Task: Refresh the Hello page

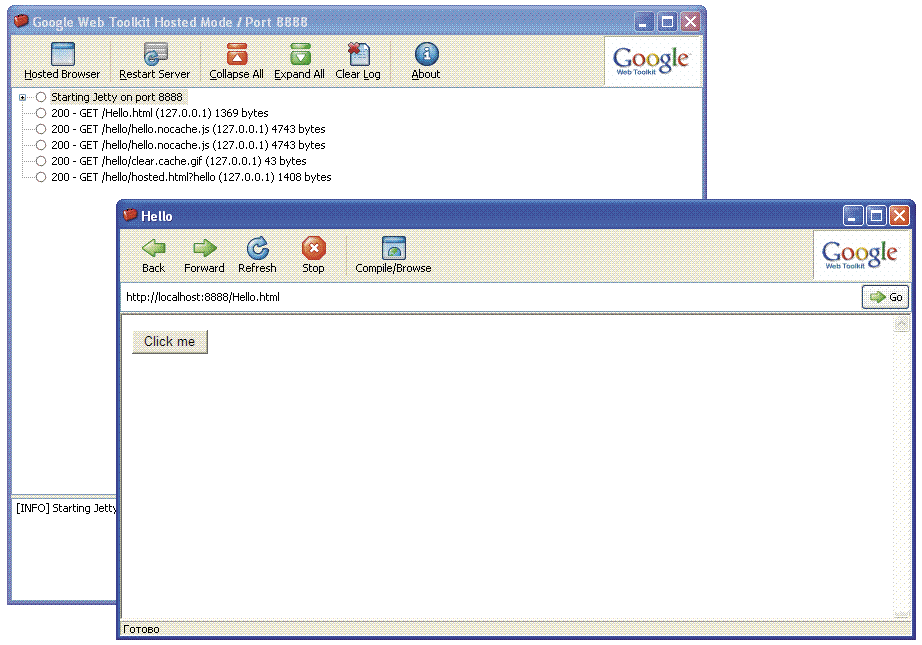Action: pos(257,256)
